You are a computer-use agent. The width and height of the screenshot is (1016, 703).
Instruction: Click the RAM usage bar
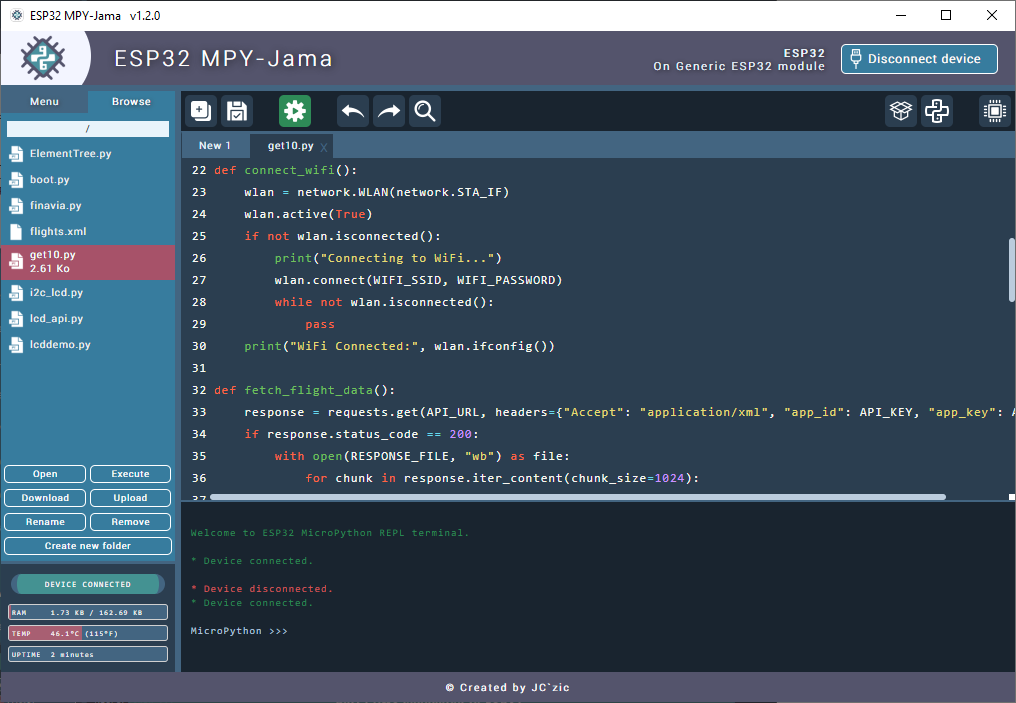(x=87, y=612)
